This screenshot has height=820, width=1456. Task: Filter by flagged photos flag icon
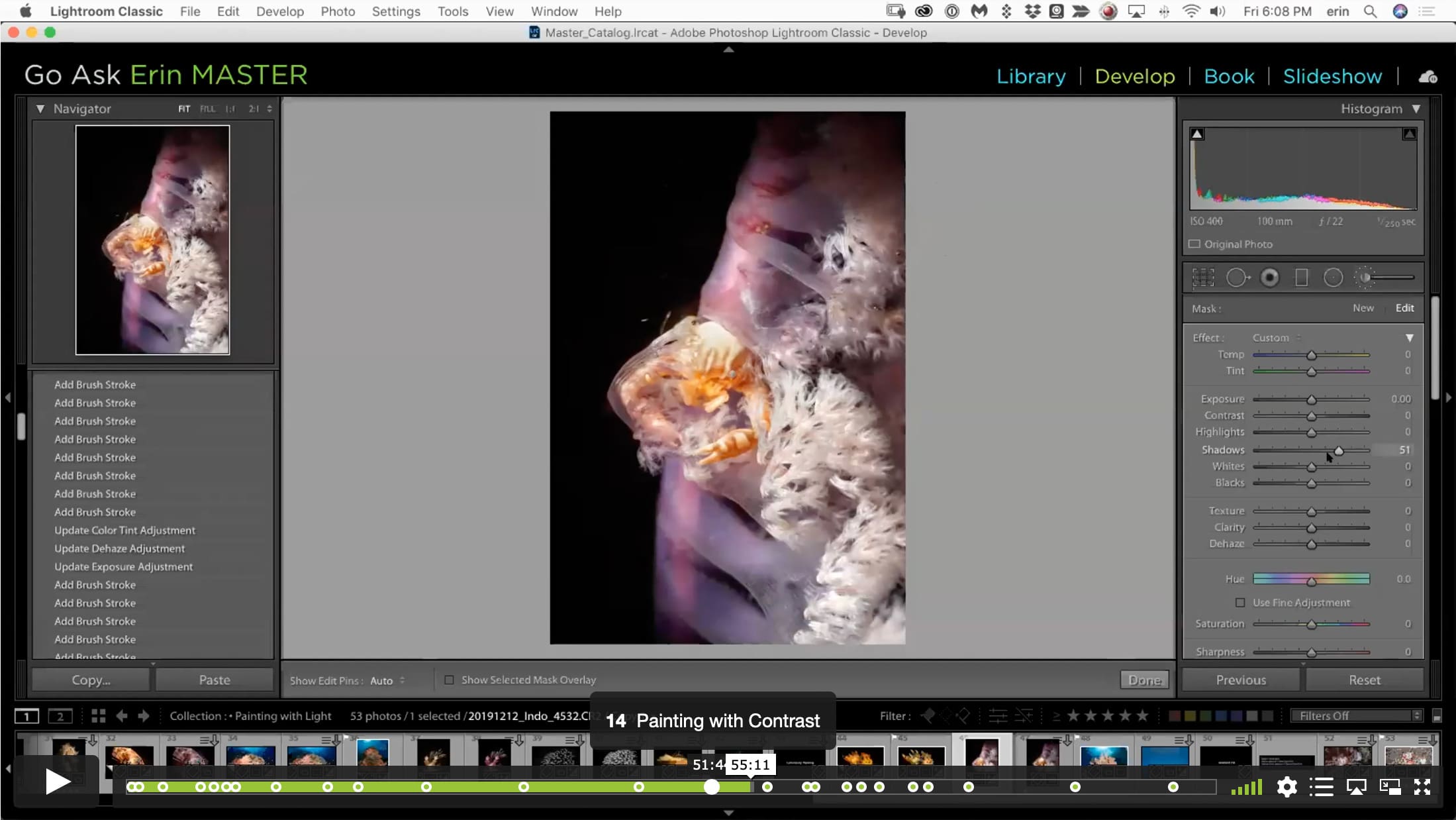click(x=928, y=715)
